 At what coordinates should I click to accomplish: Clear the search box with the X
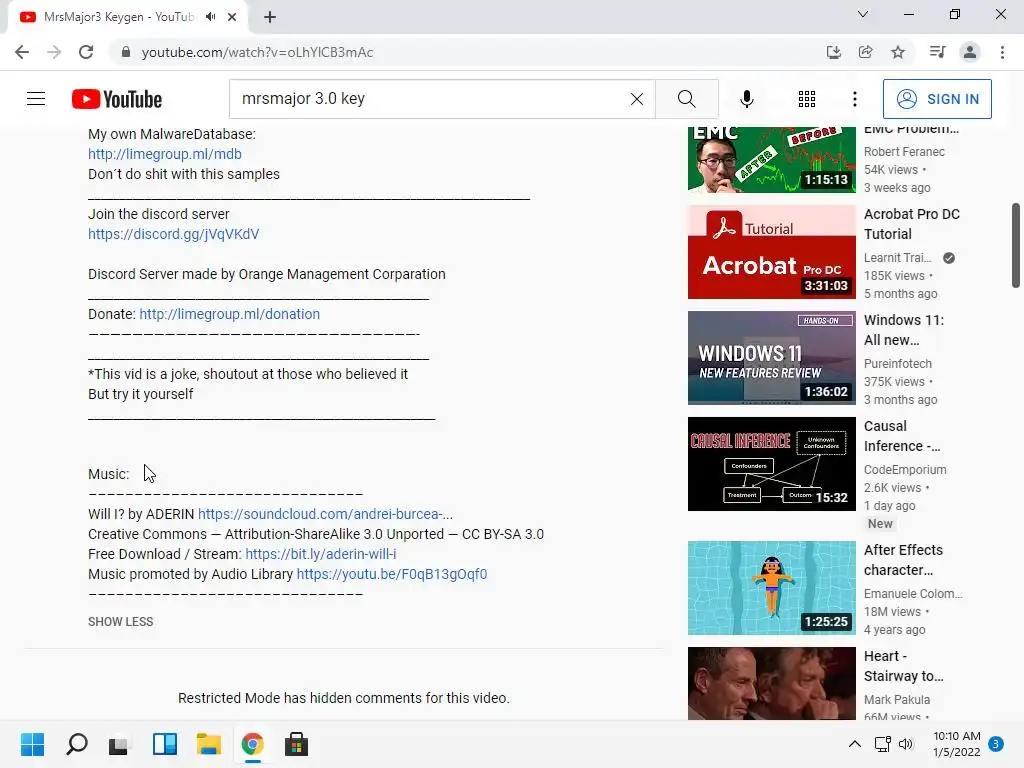[637, 99]
